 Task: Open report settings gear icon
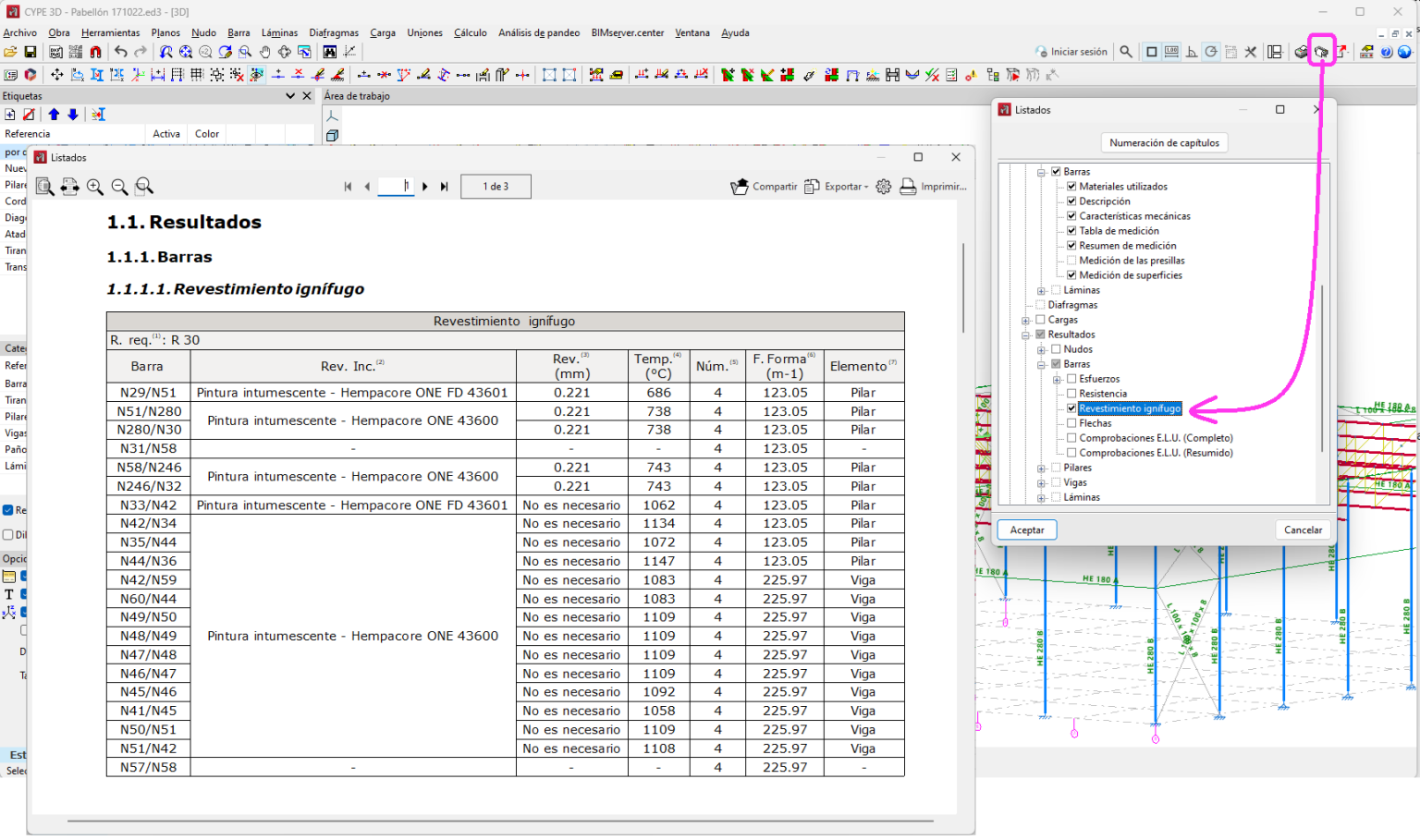884,187
